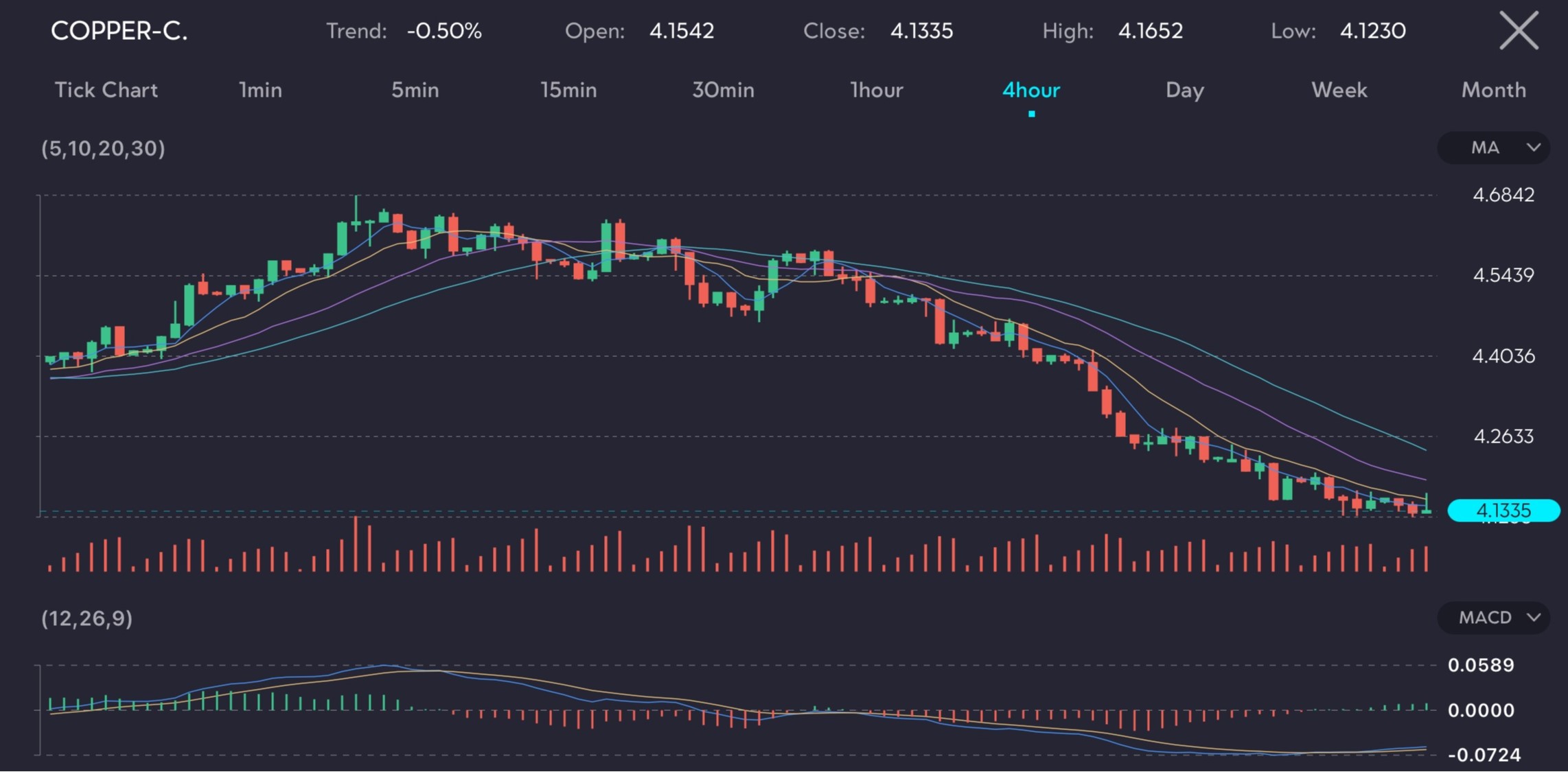Click the 0.0000 MACD axis label
This screenshot has height=772, width=1568.
[x=1481, y=710]
